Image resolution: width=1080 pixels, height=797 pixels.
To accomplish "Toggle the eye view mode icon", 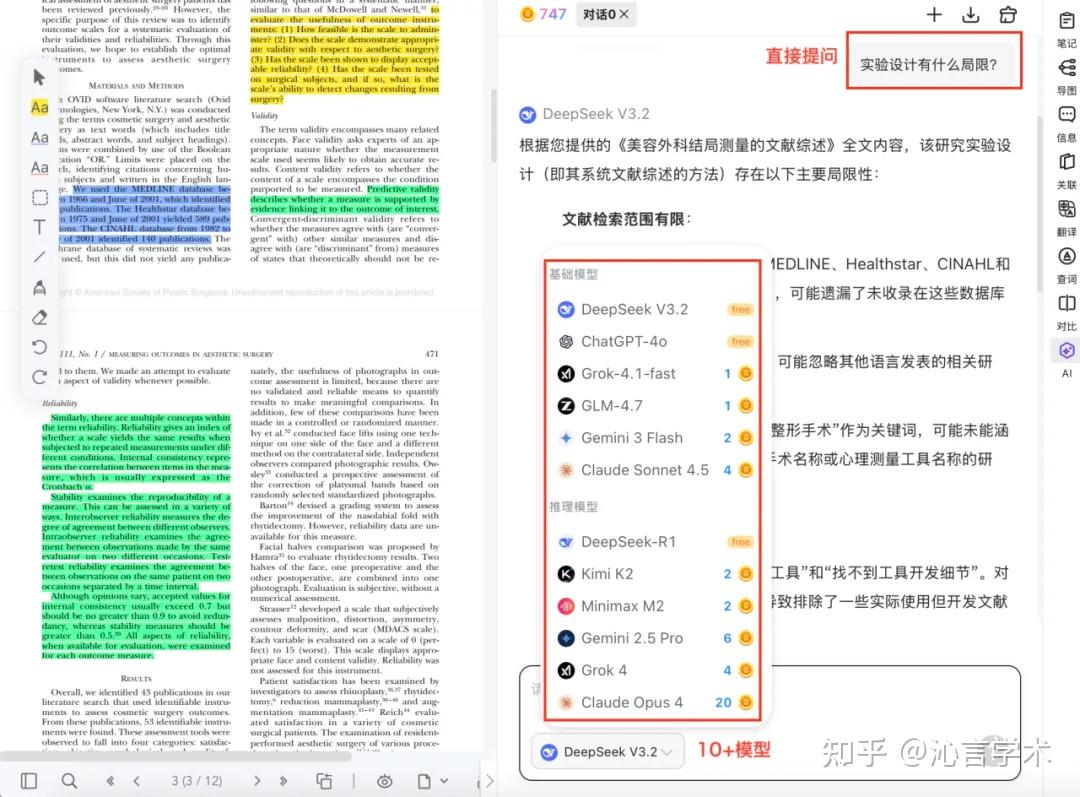I will click(x=384, y=781).
